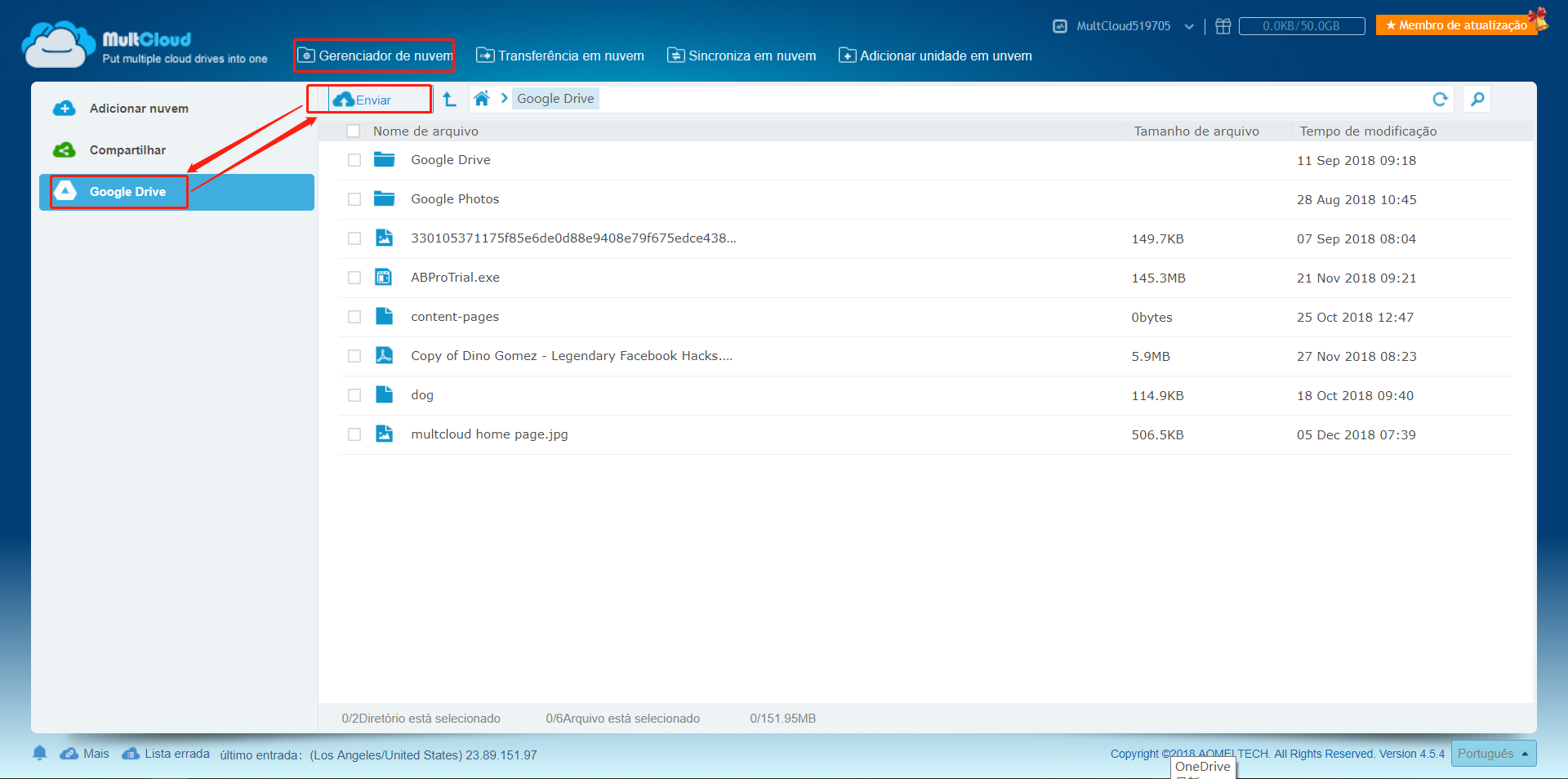Select the Copy of Dino Gomez checkbox
The height and width of the screenshot is (779, 1568).
pos(354,356)
